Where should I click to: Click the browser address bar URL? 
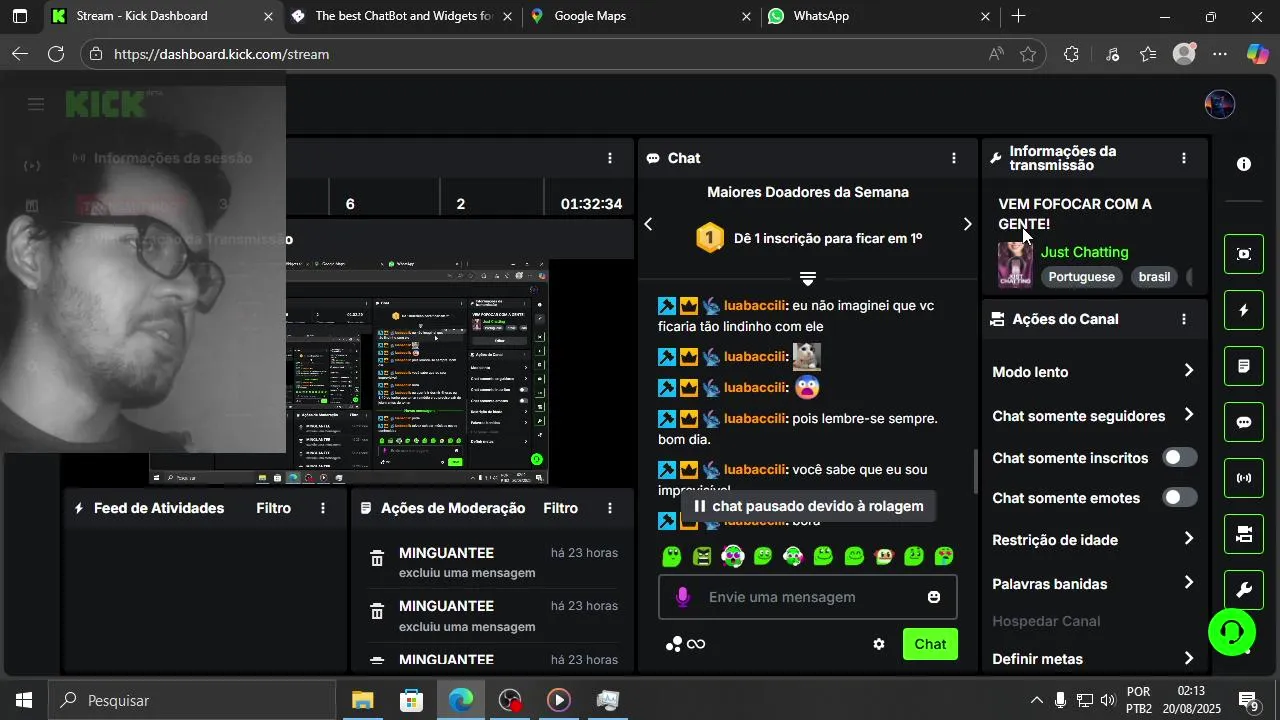click(221, 54)
